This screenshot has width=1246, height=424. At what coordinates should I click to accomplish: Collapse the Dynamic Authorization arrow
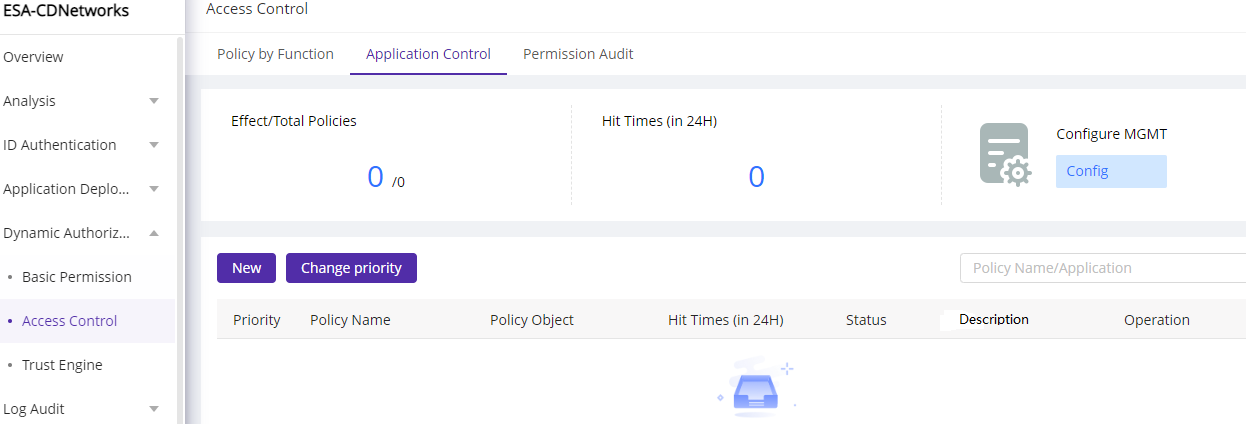(154, 233)
